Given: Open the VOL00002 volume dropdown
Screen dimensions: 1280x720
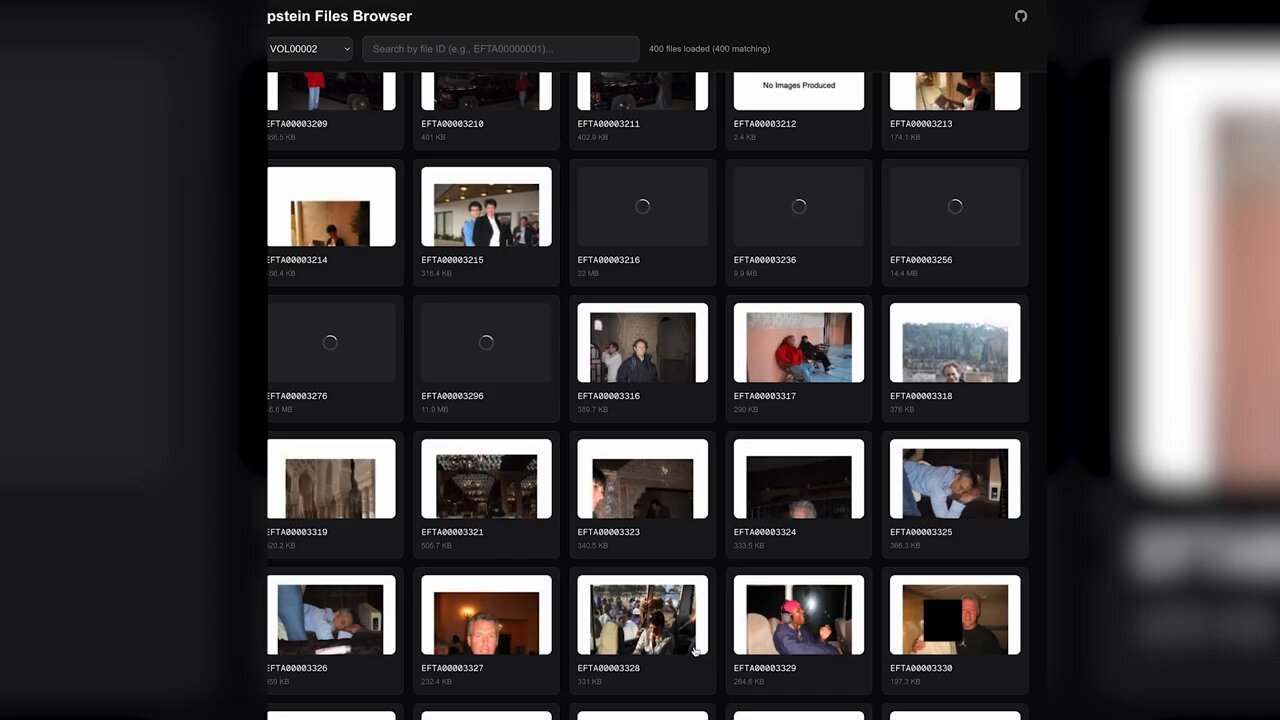Looking at the screenshot, I should [310, 49].
